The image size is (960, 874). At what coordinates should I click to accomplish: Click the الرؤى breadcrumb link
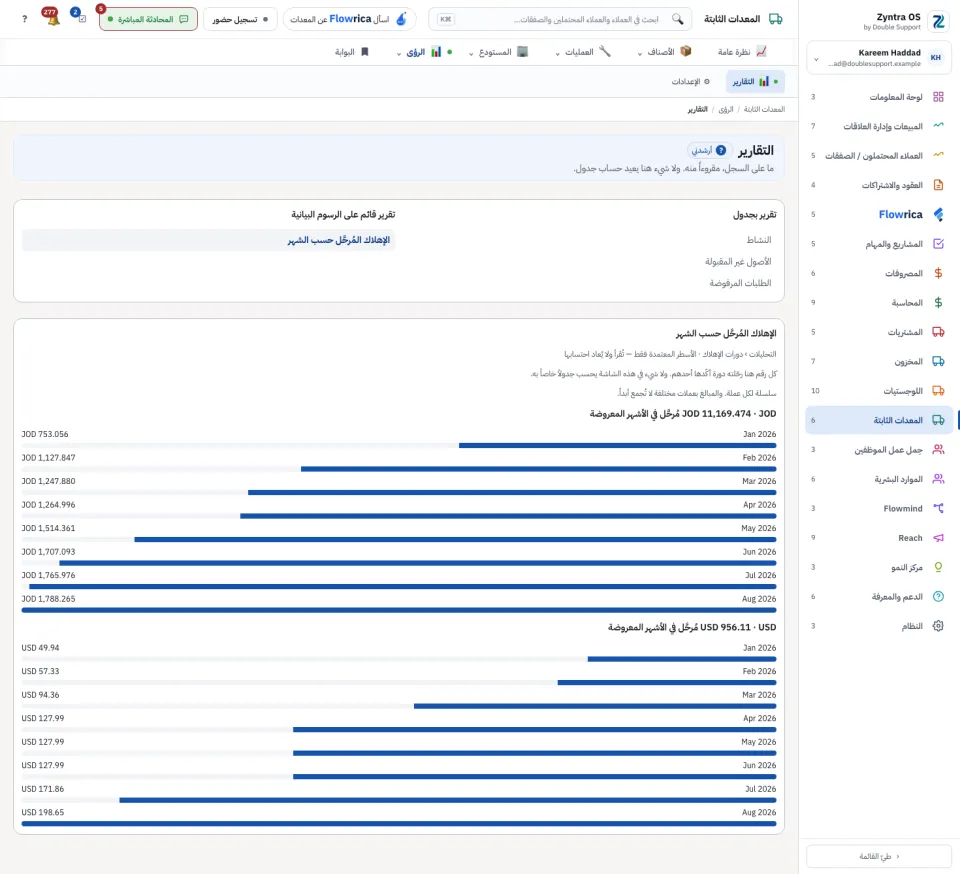coord(726,109)
